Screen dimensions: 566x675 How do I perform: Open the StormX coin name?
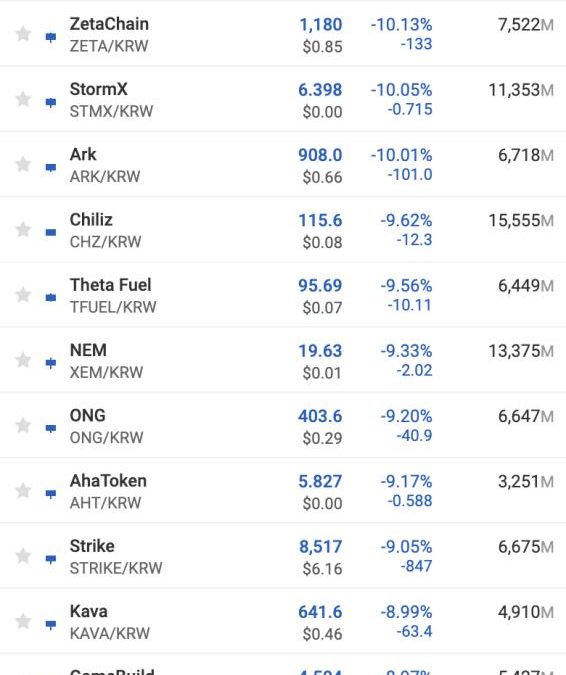click(x=99, y=89)
